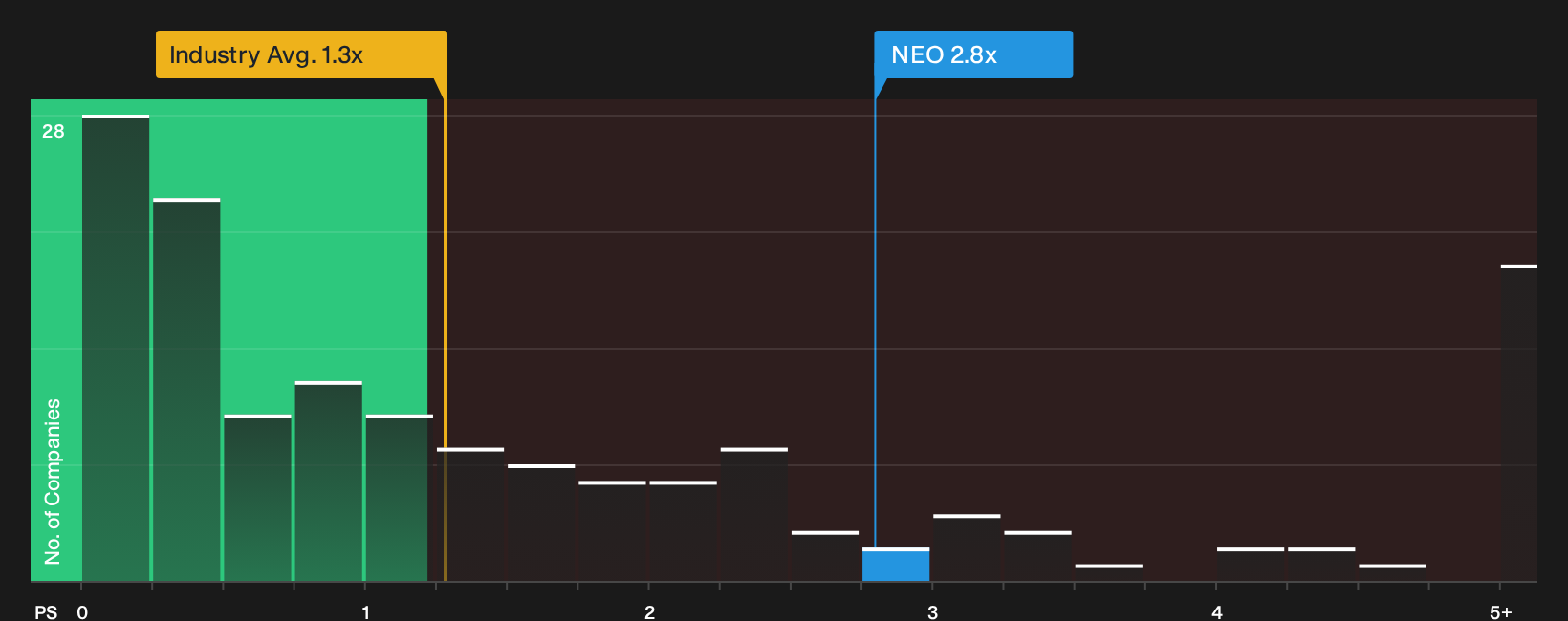The width and height of the screenshot is (1568, 621).
Task: Click the '5+' x-axis tick label
Action: [1500, 612]
